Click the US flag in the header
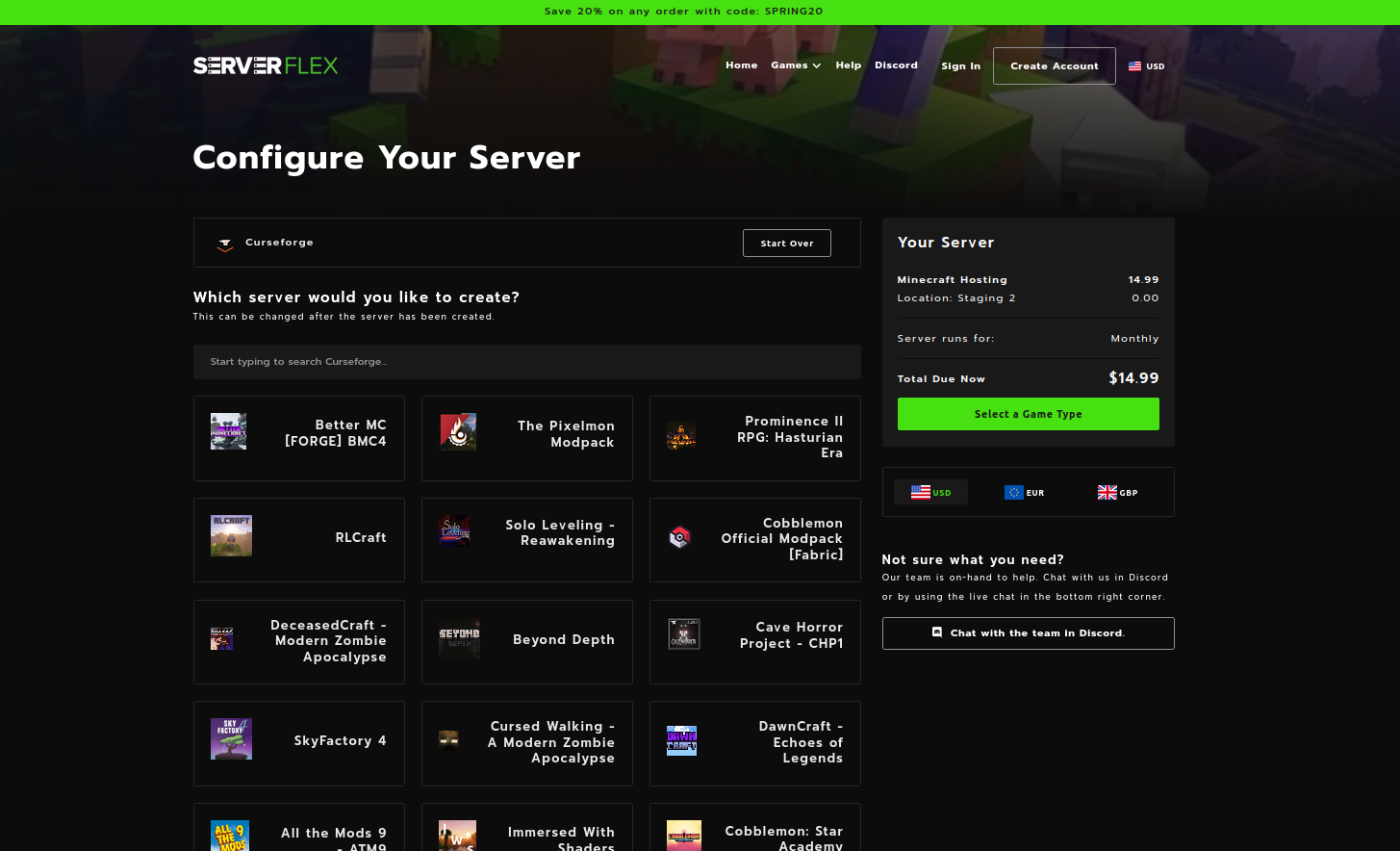 1135,66
